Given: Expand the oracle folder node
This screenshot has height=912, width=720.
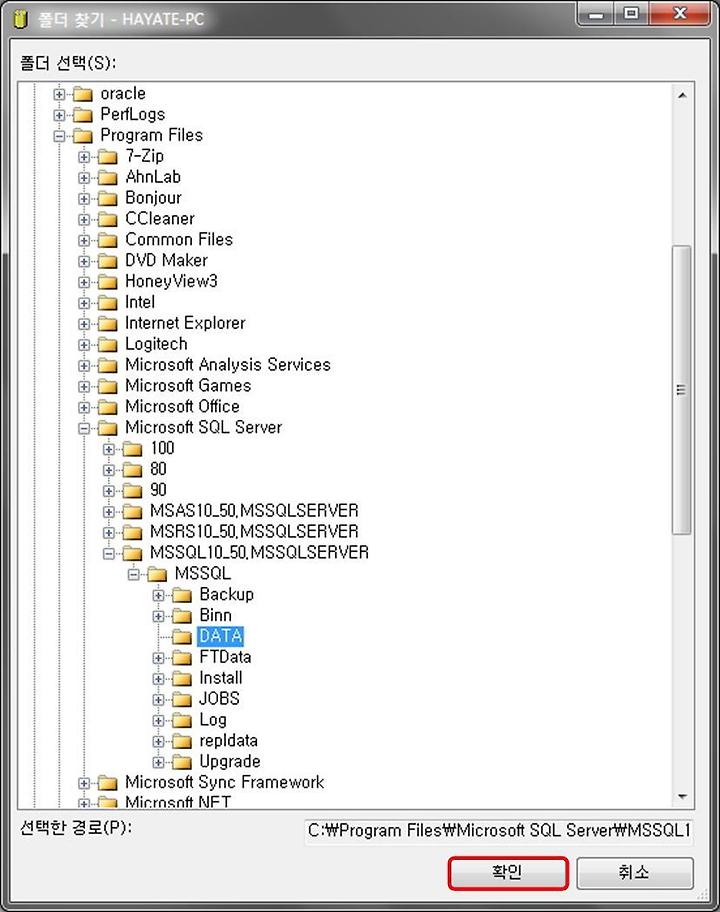Looking at the screenshot, I should (x=59, y=94).
